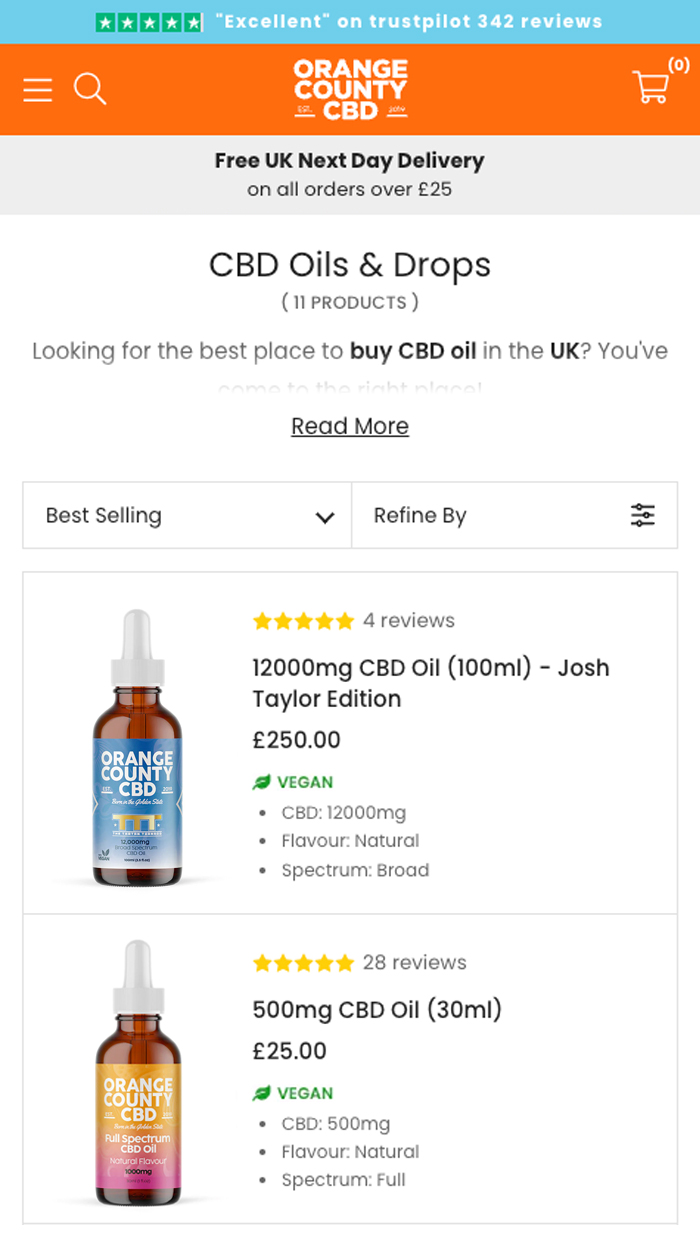Click the Trustpilot five-star rating badge
Screen dimensions: 700x1244
[149, 22]
